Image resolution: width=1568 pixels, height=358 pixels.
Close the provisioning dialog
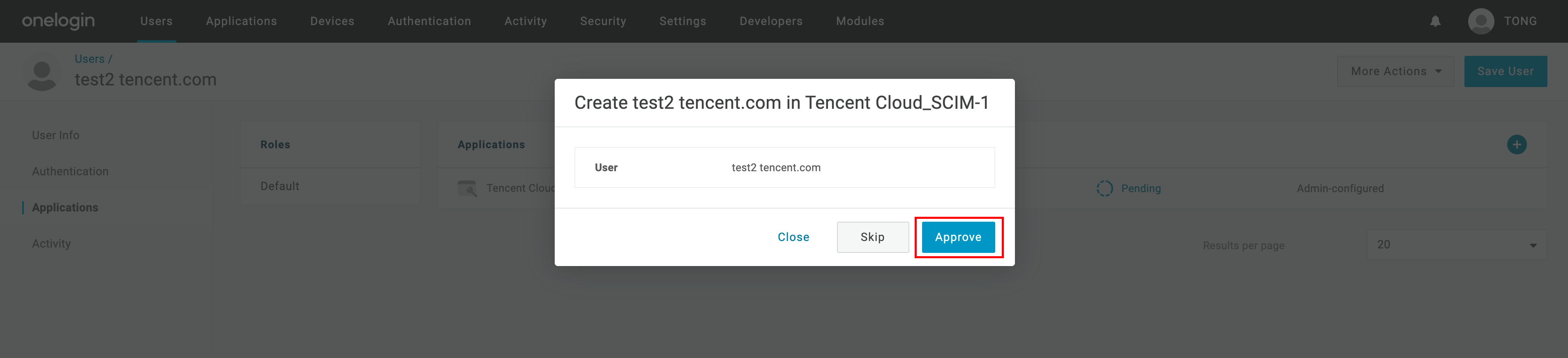pos(793,237)
